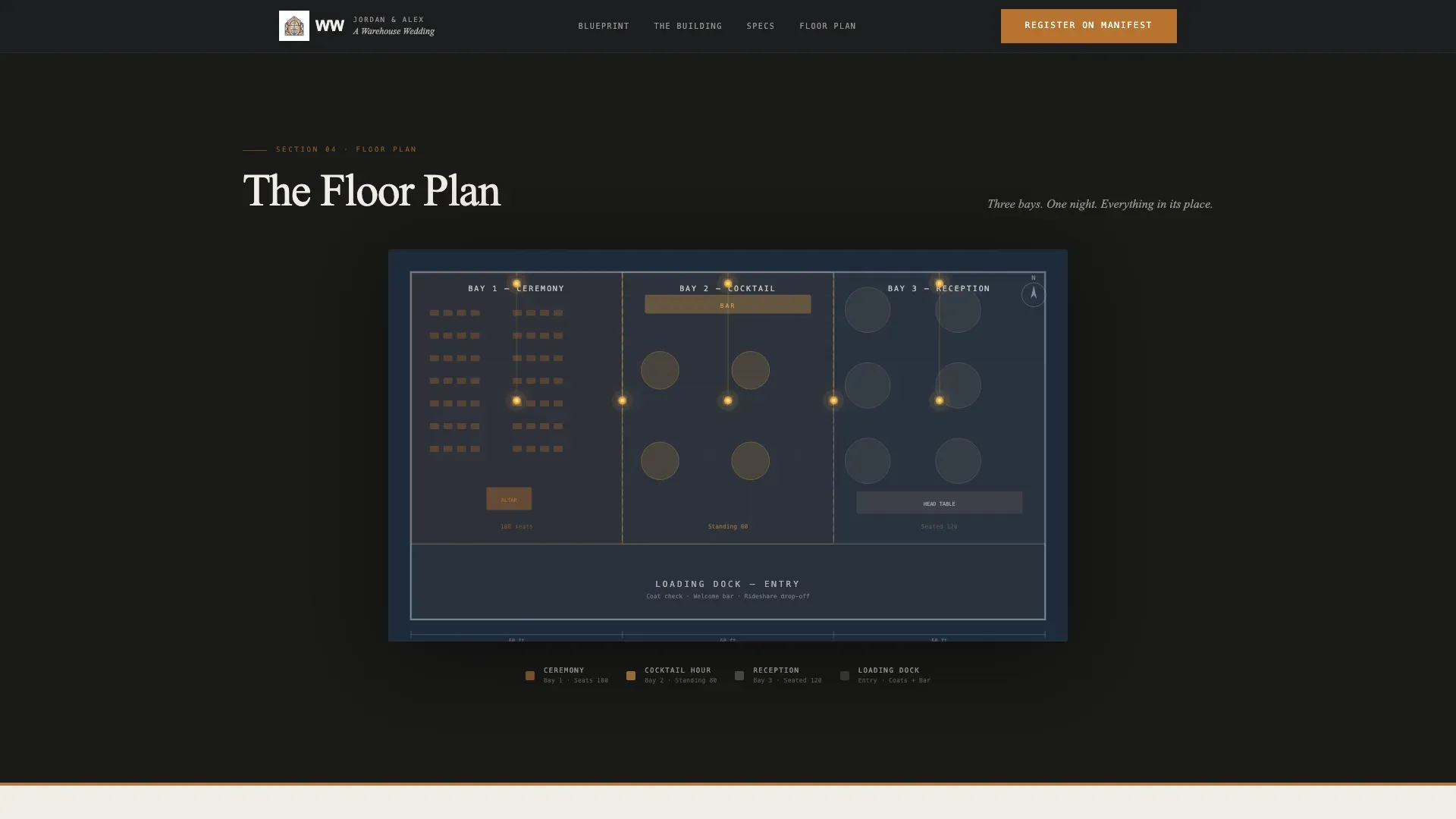Click the Ceremony legend color swatch

[x=530, y=675]
